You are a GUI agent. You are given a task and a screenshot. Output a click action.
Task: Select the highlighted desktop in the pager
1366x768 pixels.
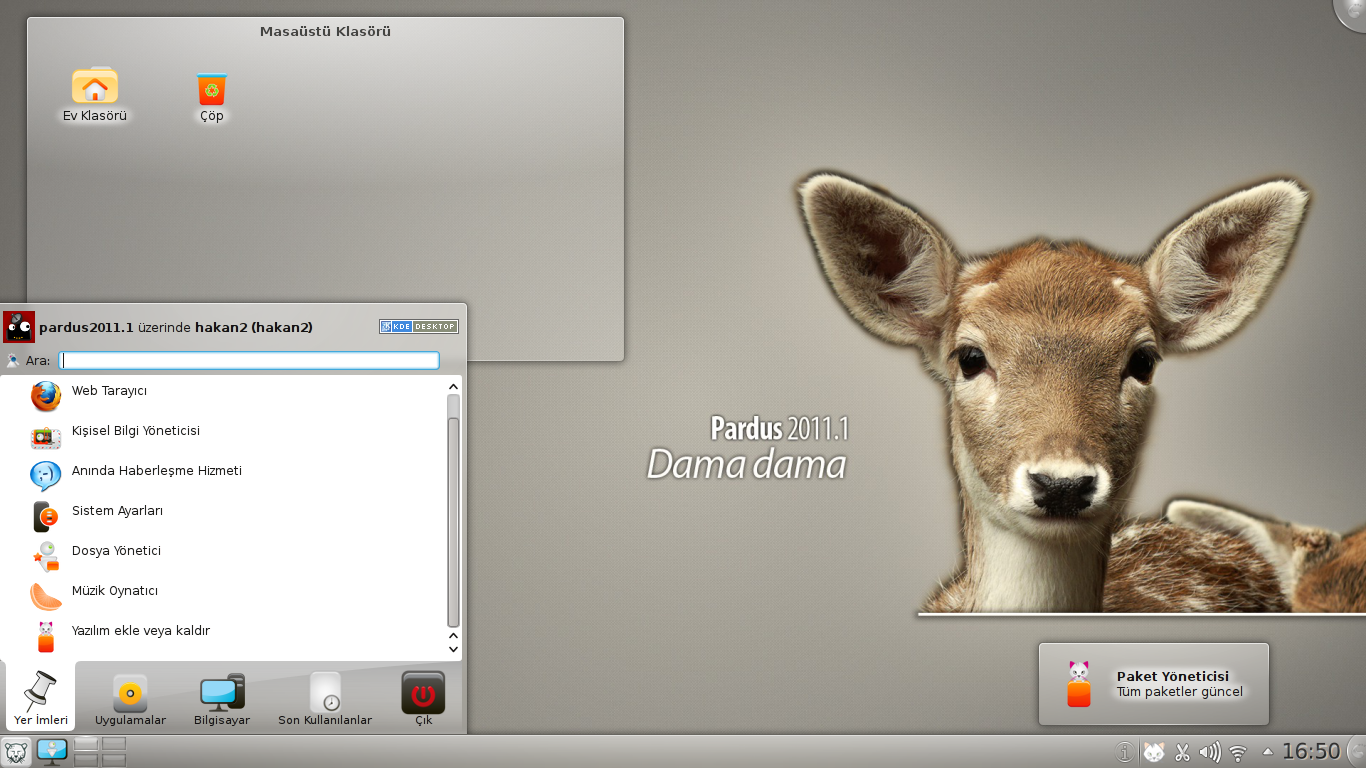click(x=86, y=744)
